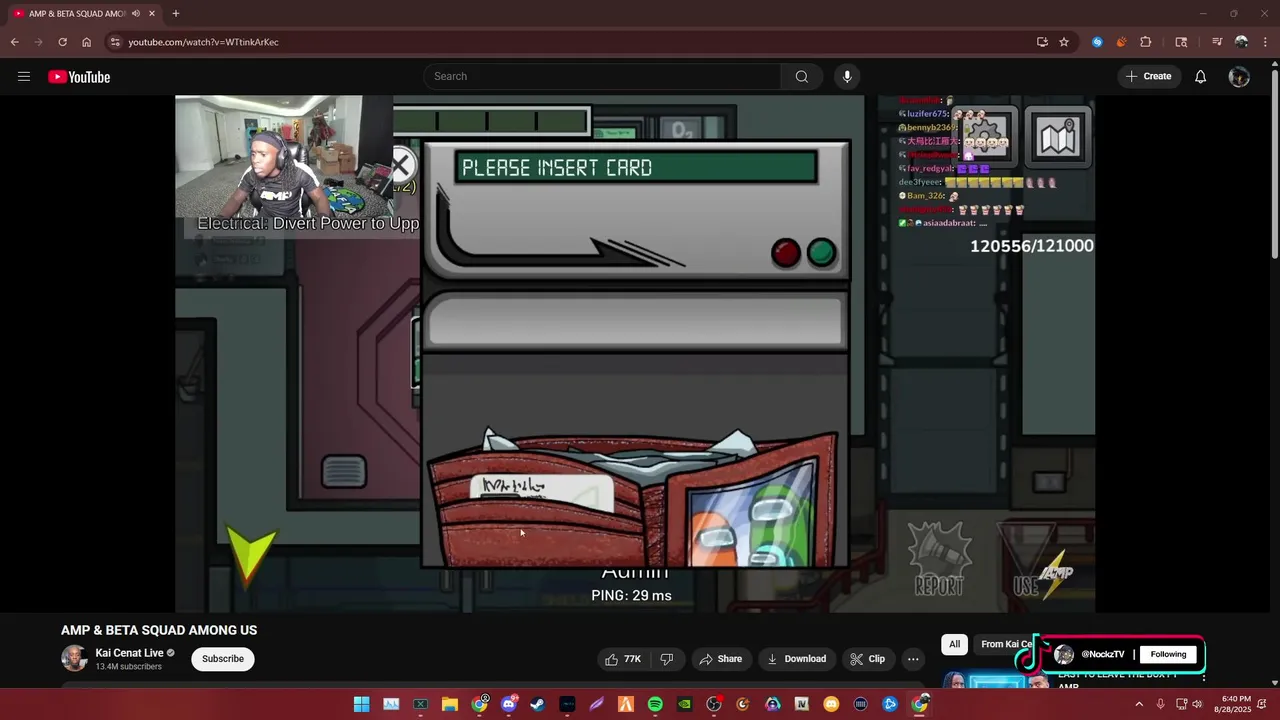Open Chrome three-dot menu
Image resolution: width=1280 pixels, height=720 pixels.
pyautogui.click(x=1266, y=42)
